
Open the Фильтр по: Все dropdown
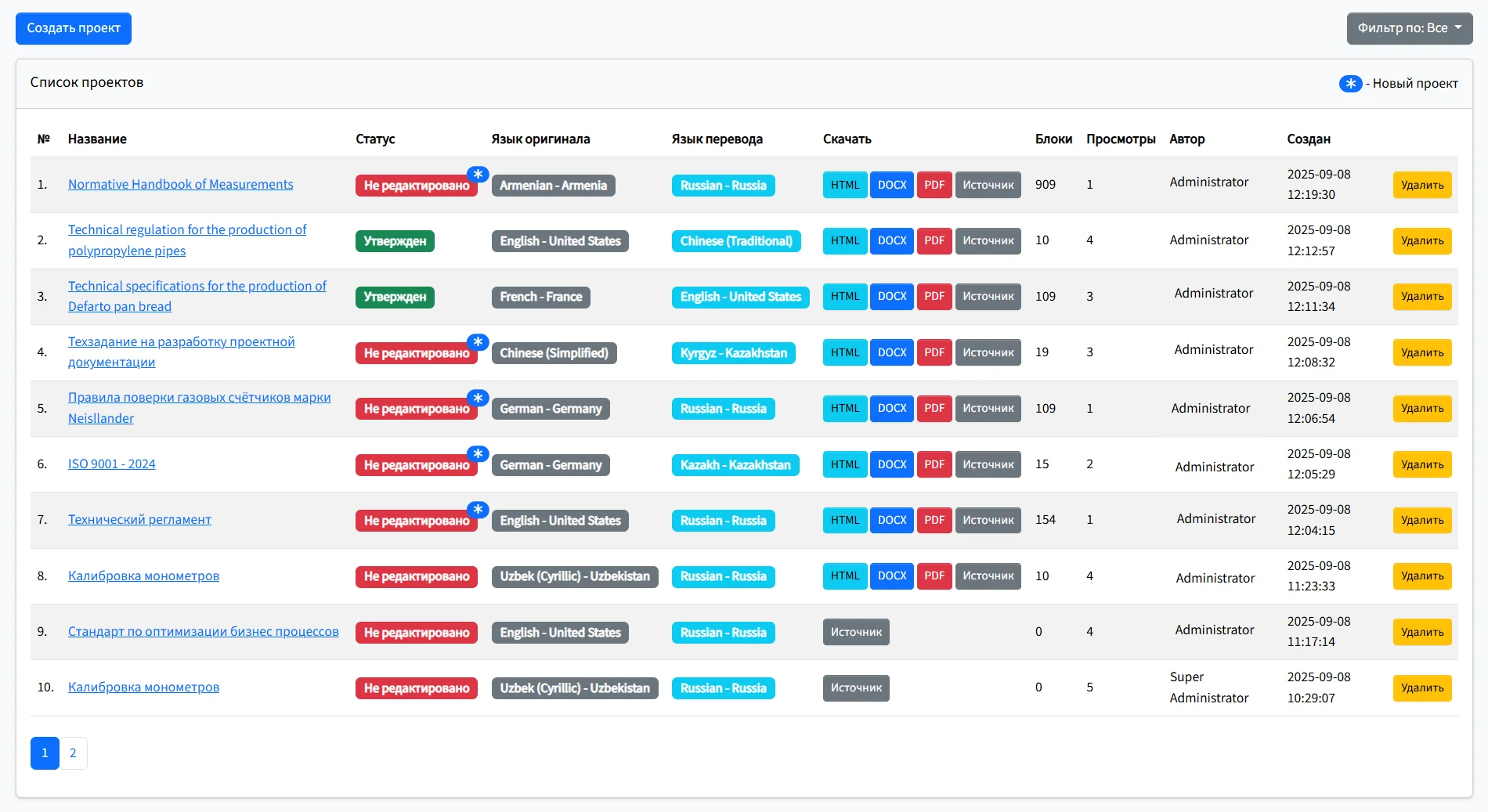click(x=1409, y=28)
